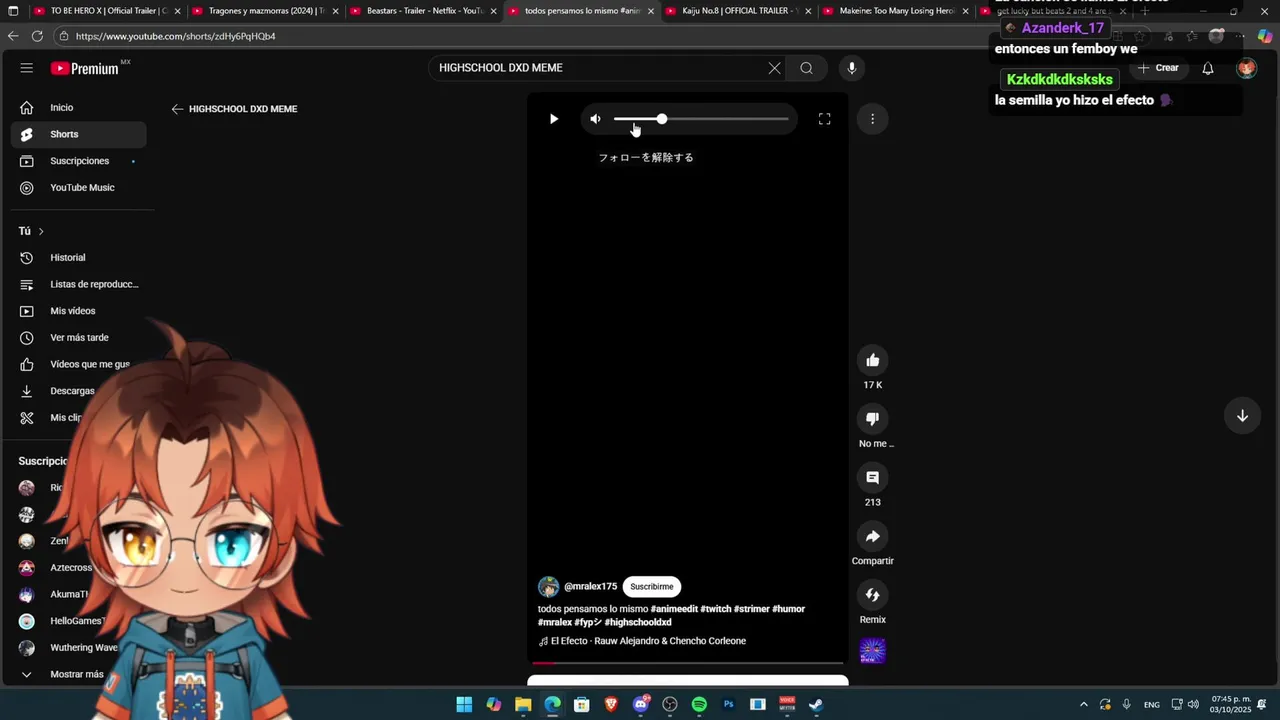Share the Short via Compartir

(872, 537)
